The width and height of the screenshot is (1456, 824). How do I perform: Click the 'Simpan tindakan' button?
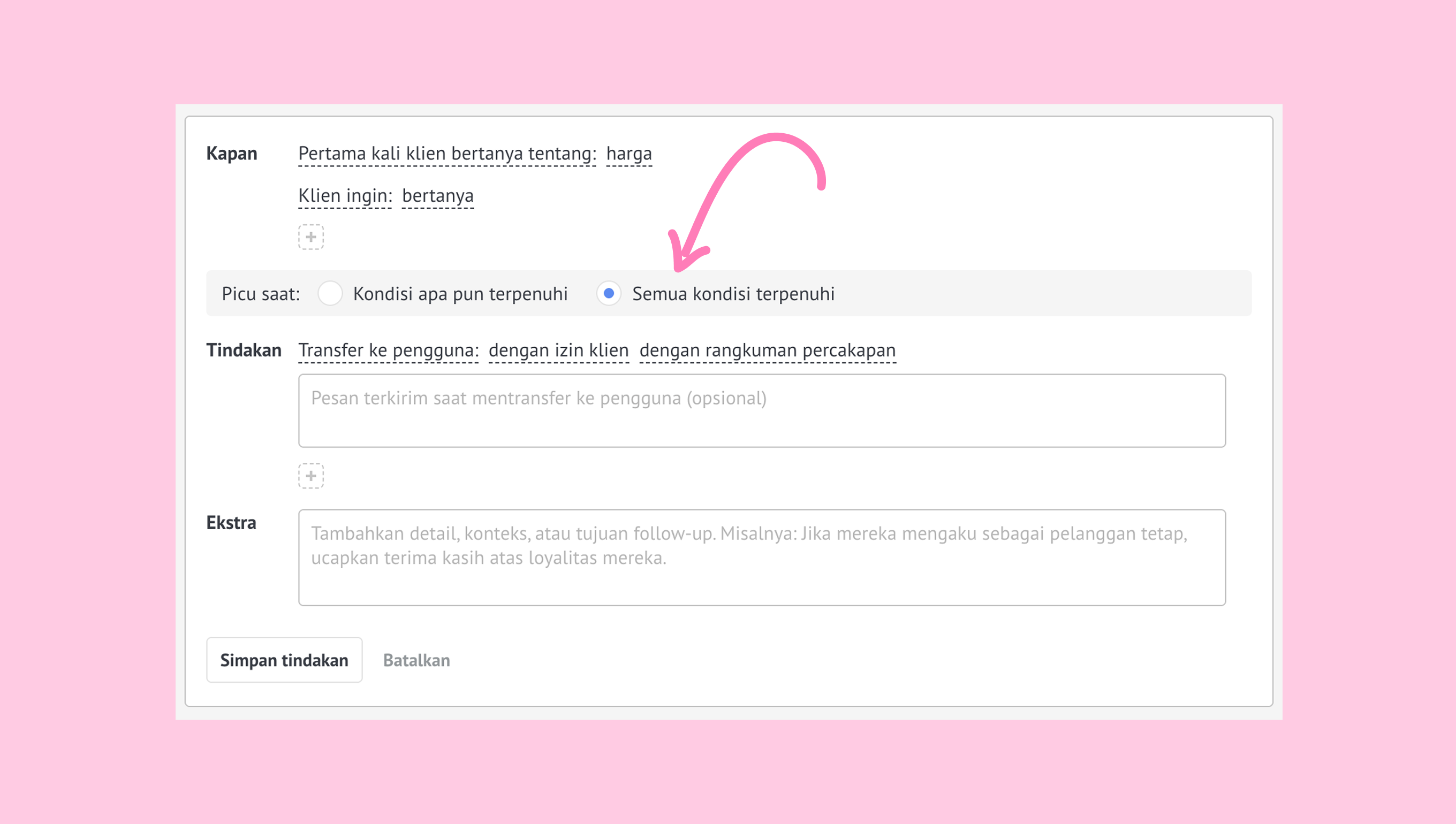pyautogui.click(x=284, y=660)
